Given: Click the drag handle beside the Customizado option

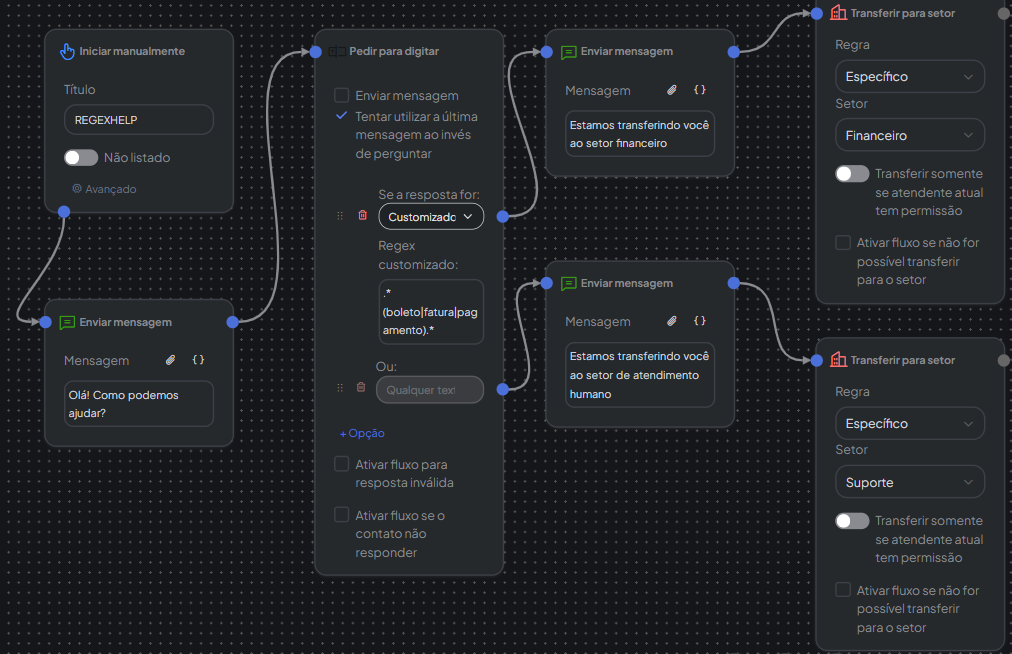Looking at the screenshot, I should tap(340, 216).
